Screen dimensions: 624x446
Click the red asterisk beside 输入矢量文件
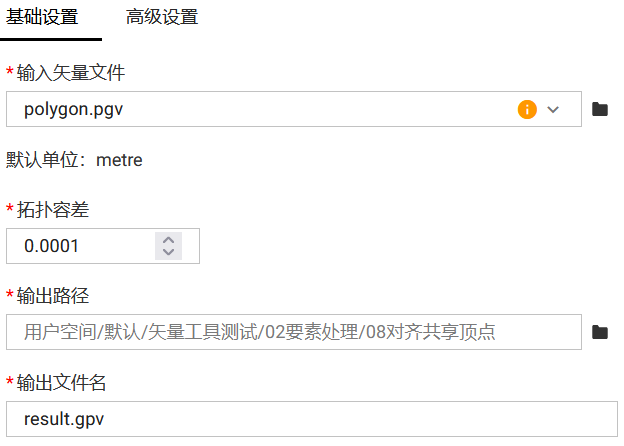click(x=10, y=73)
